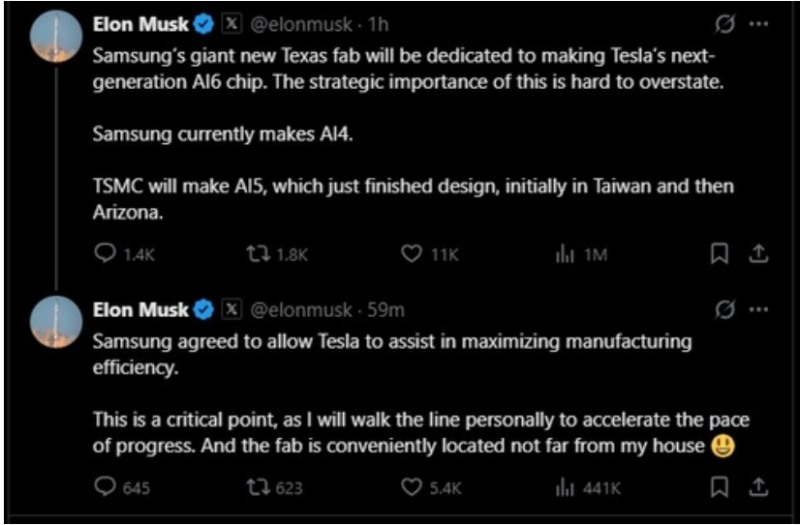Bookmark the first tweet about AI6 chip
Viewport: 800px width, 525px height.
coord(718,255)
